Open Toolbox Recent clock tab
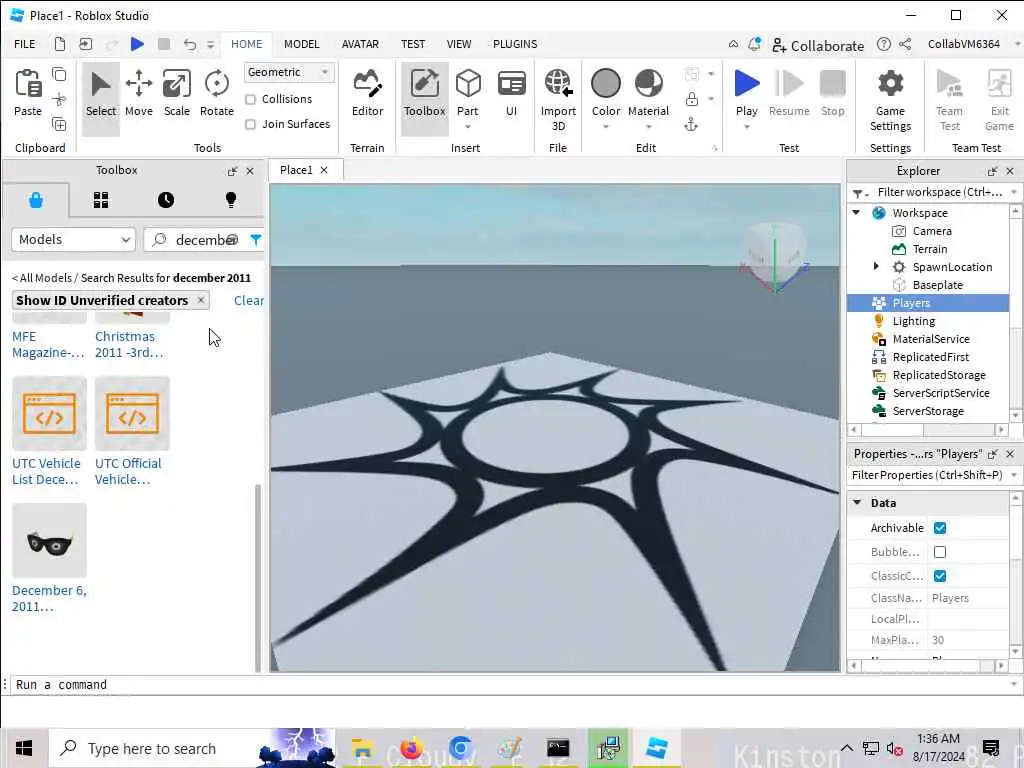The image size is (1024, 768). point(166,200)
